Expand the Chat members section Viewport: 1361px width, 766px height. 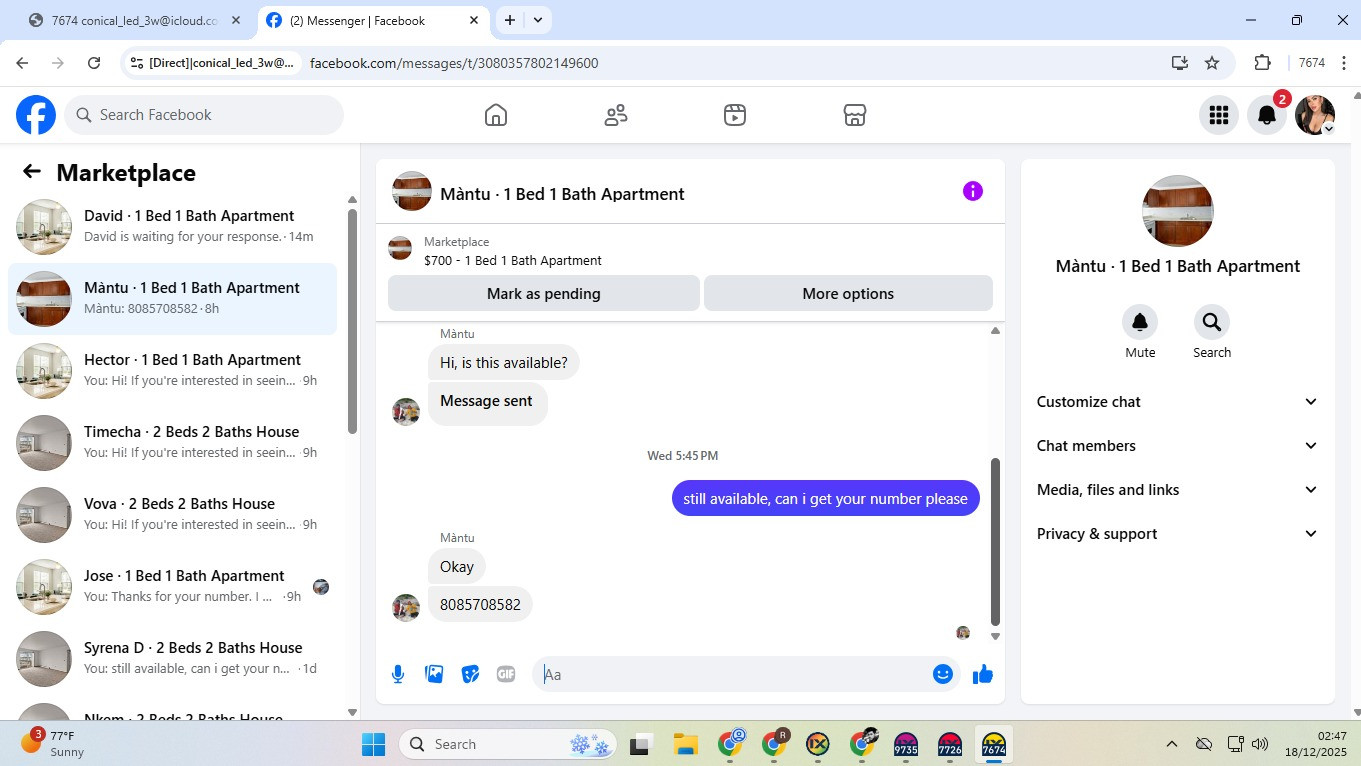[x=1177, y=446]
